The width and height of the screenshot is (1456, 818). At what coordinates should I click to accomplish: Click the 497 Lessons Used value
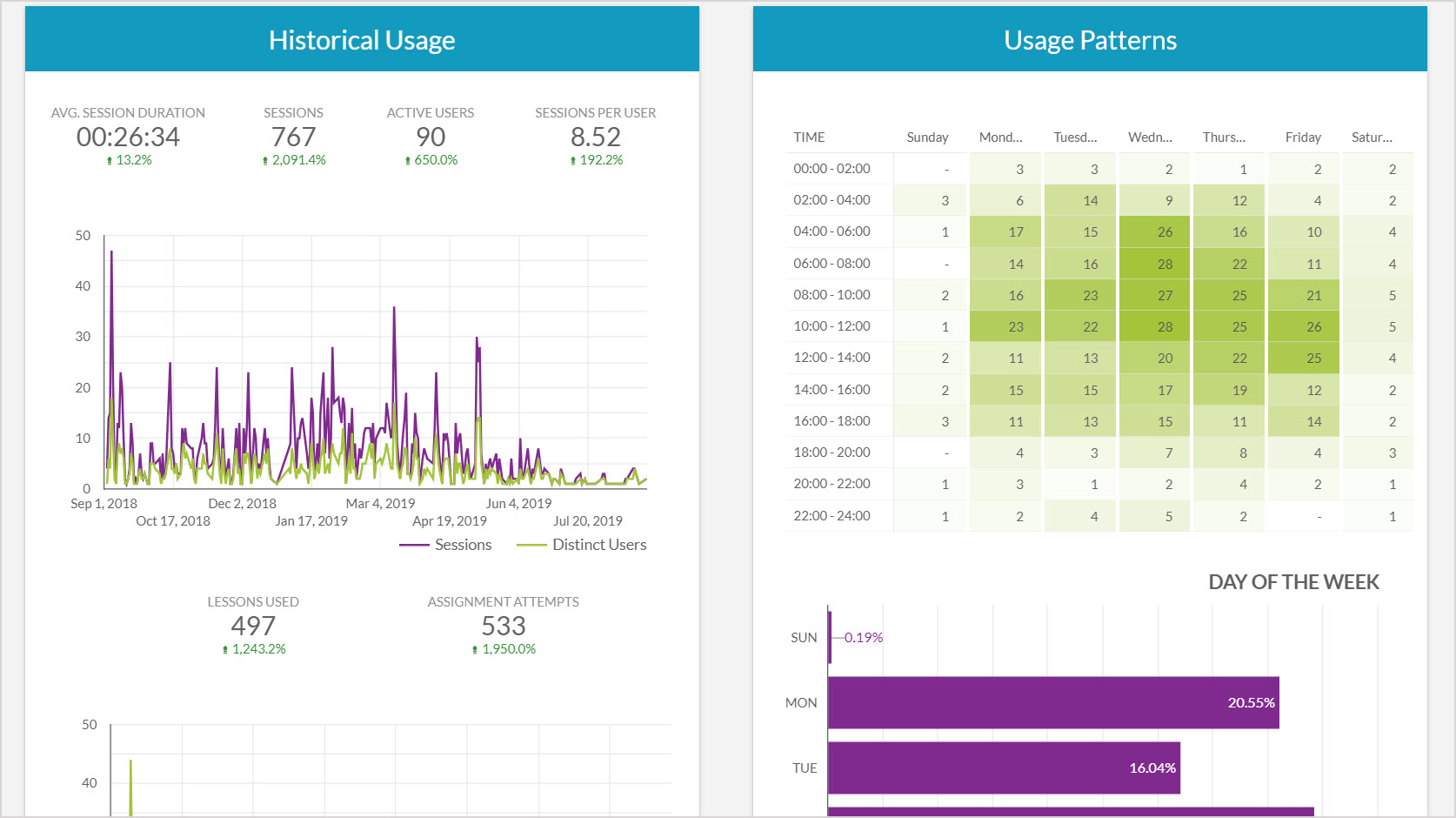(253, 627)
